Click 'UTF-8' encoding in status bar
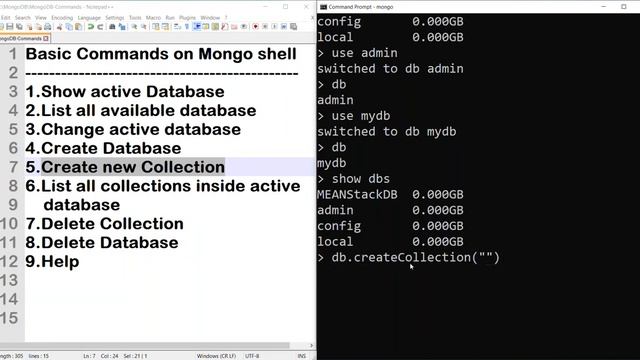 252,356
